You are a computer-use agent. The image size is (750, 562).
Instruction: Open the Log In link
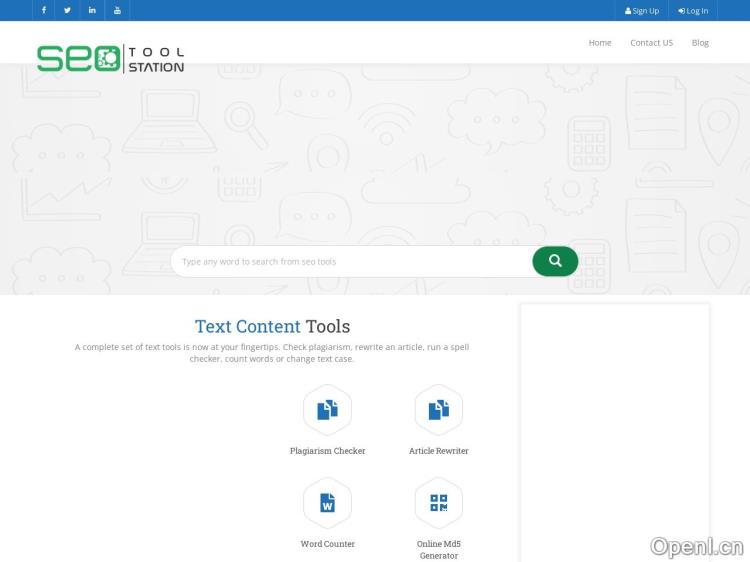[x=693, y=11]
